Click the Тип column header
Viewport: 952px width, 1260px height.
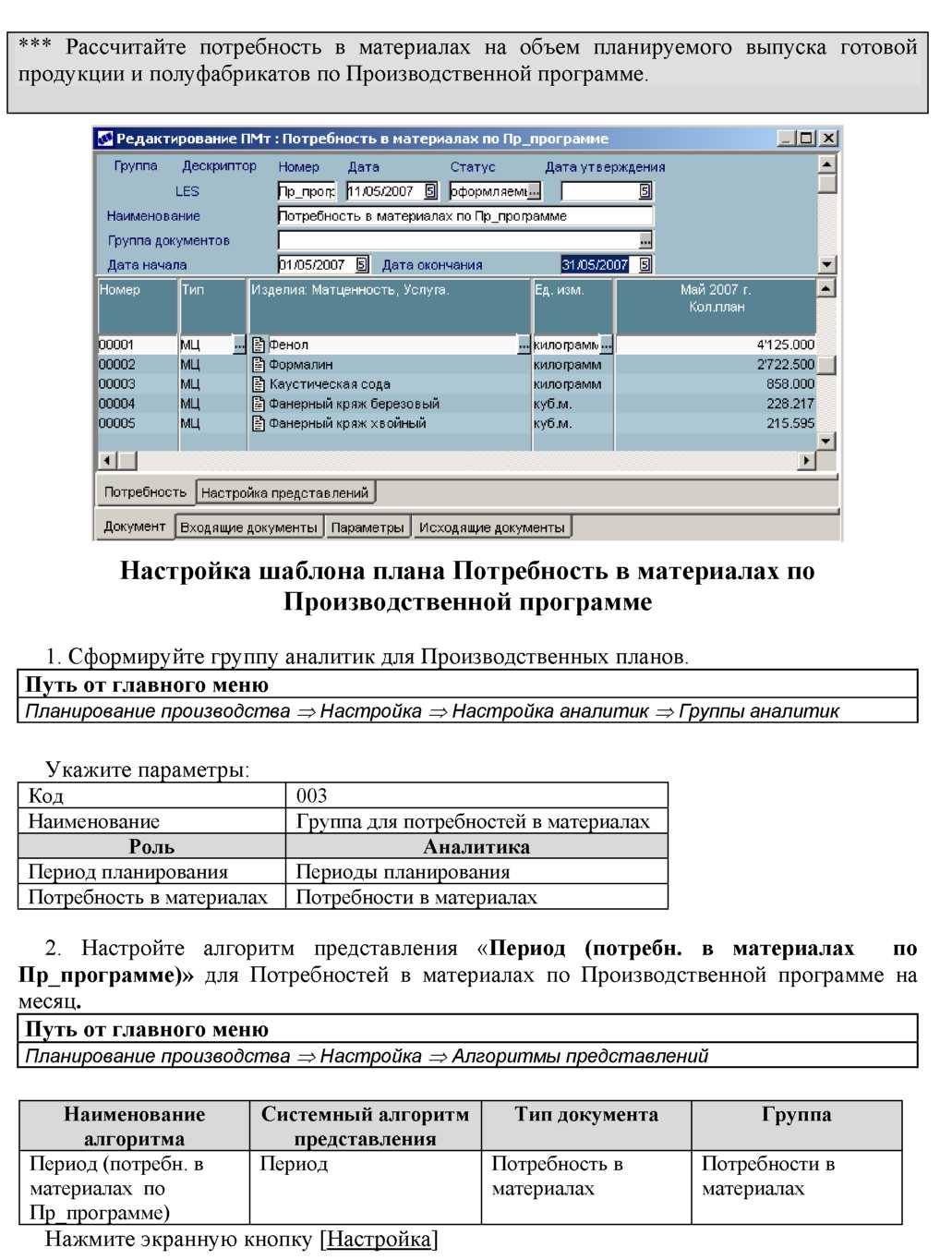click(212, 307)
